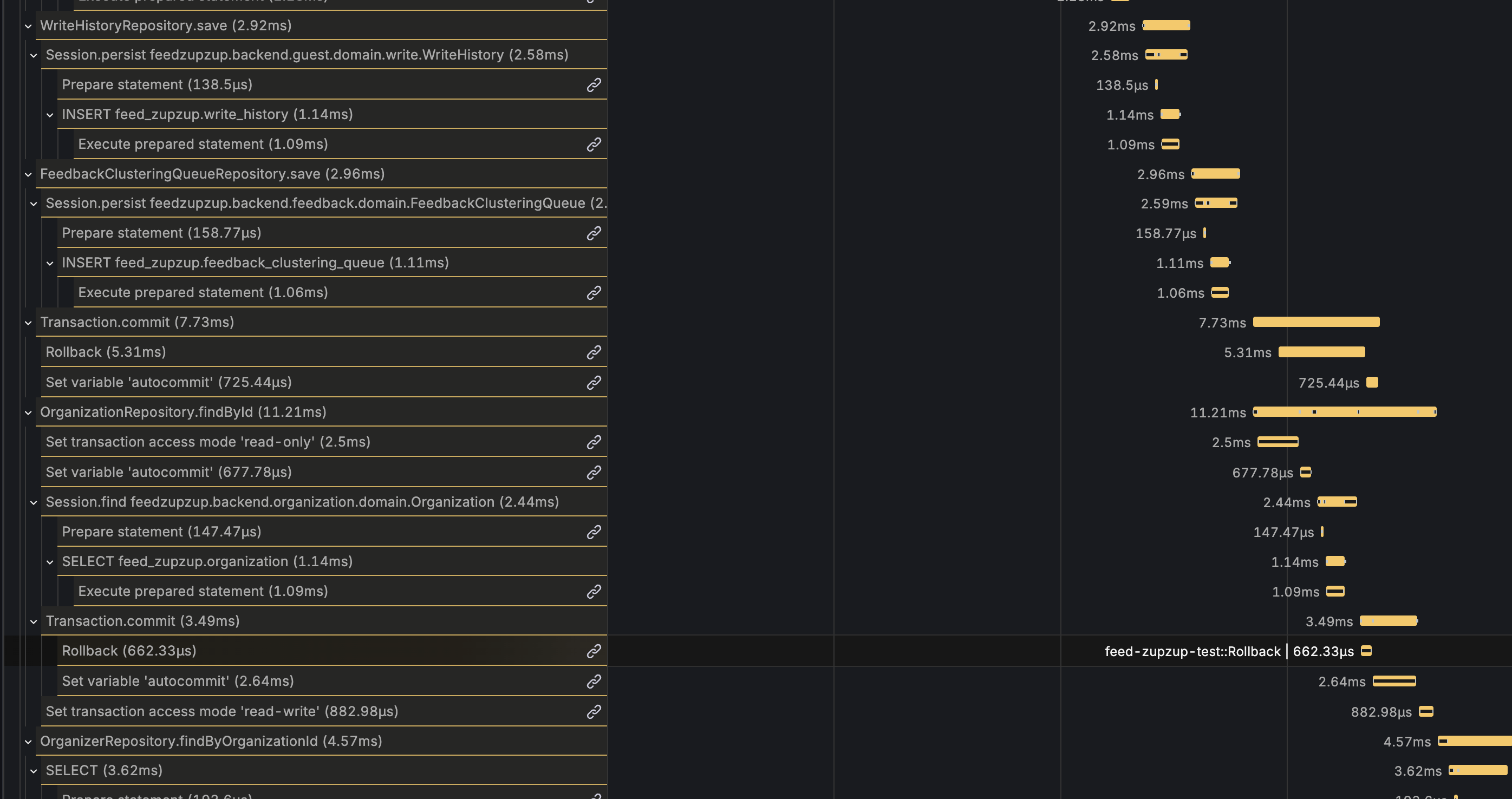This screenshot has width=1512, height=799.
Task: Click the 4.57ms findByOrganizationId timeline bar
Action: coord(1475,741)
